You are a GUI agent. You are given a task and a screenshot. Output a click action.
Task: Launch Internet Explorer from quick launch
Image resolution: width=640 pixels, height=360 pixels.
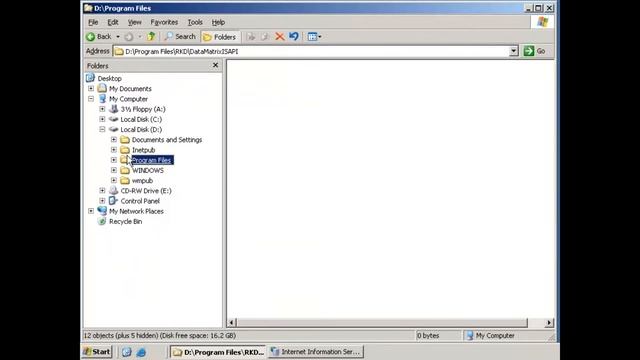click(141, 352)
